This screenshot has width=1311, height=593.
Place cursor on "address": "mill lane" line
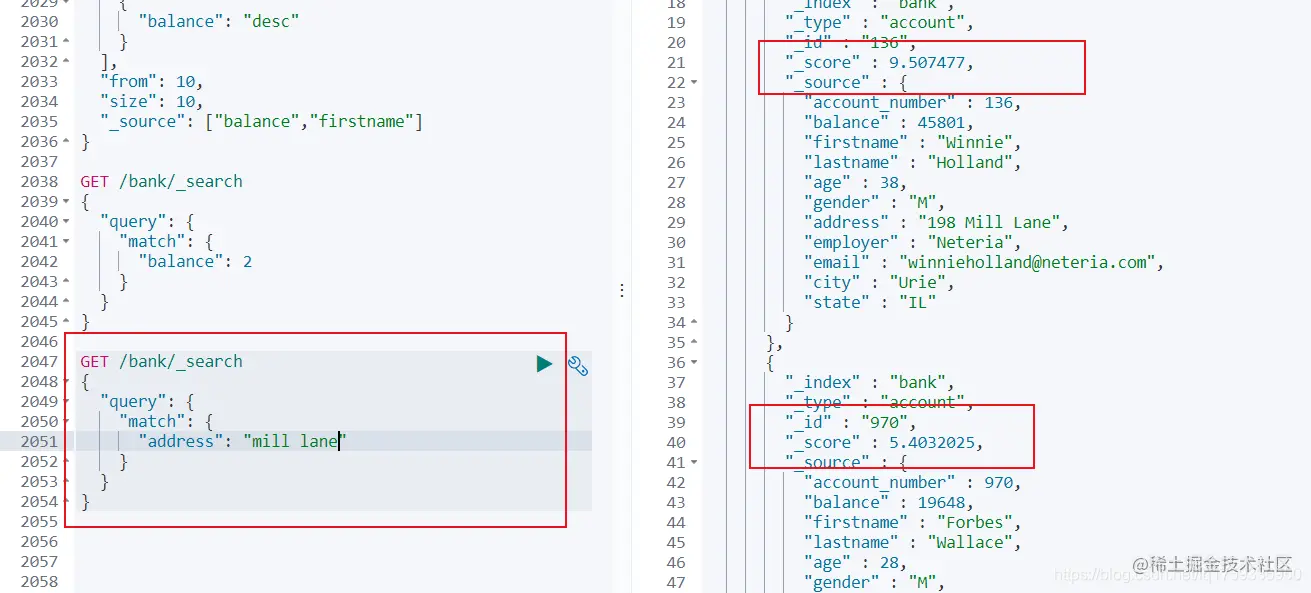coord(242,441)
